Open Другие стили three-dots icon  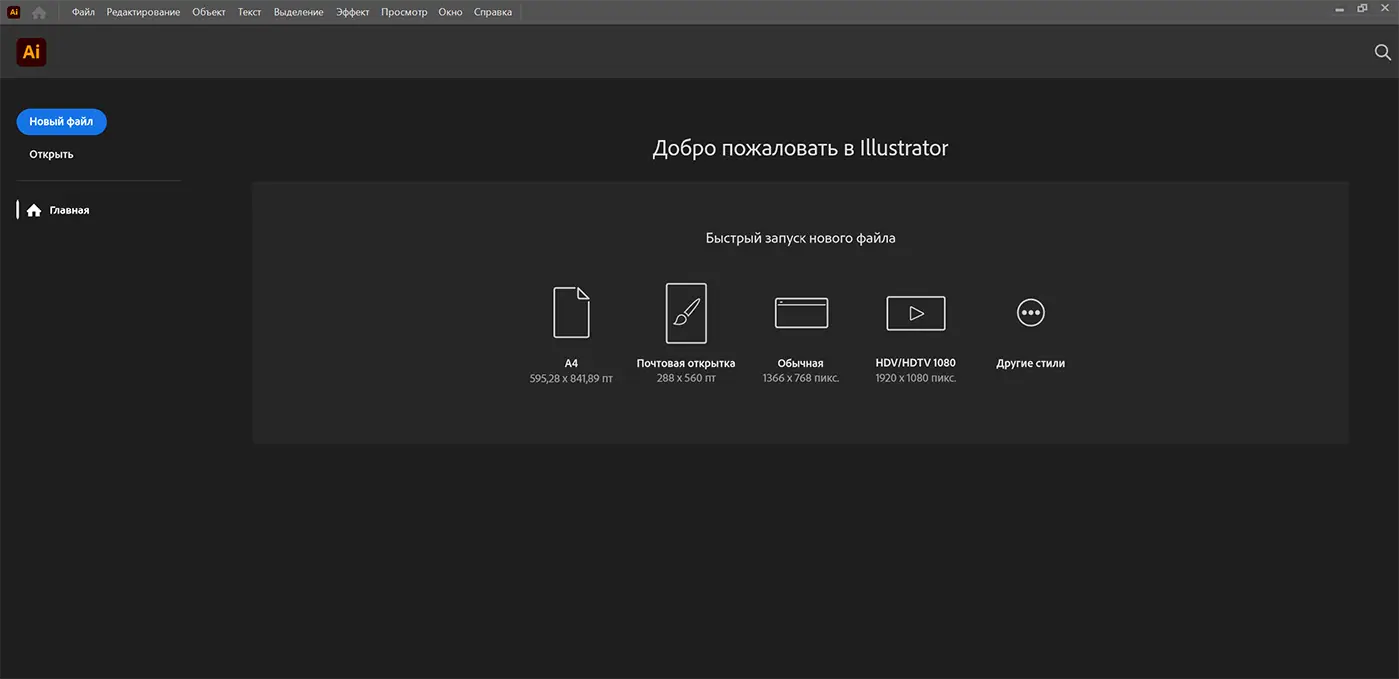(1030, 313)
